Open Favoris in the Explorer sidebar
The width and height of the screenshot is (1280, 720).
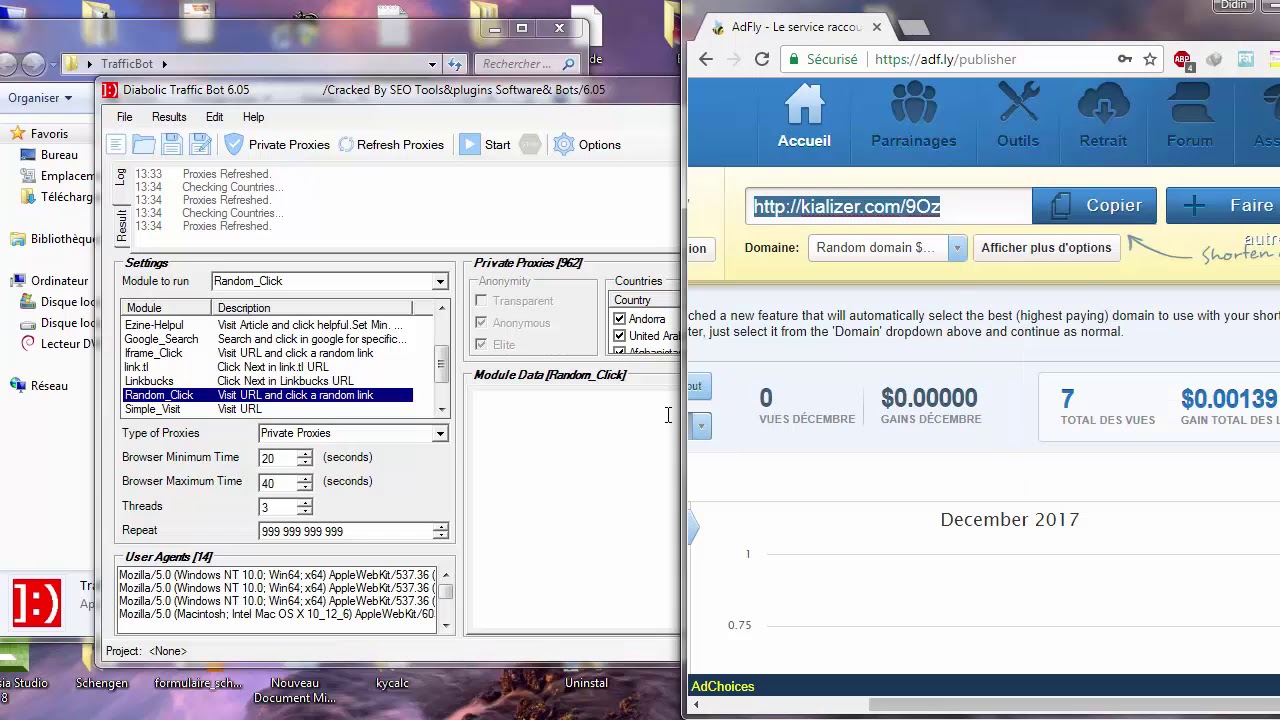pos(49,134)
